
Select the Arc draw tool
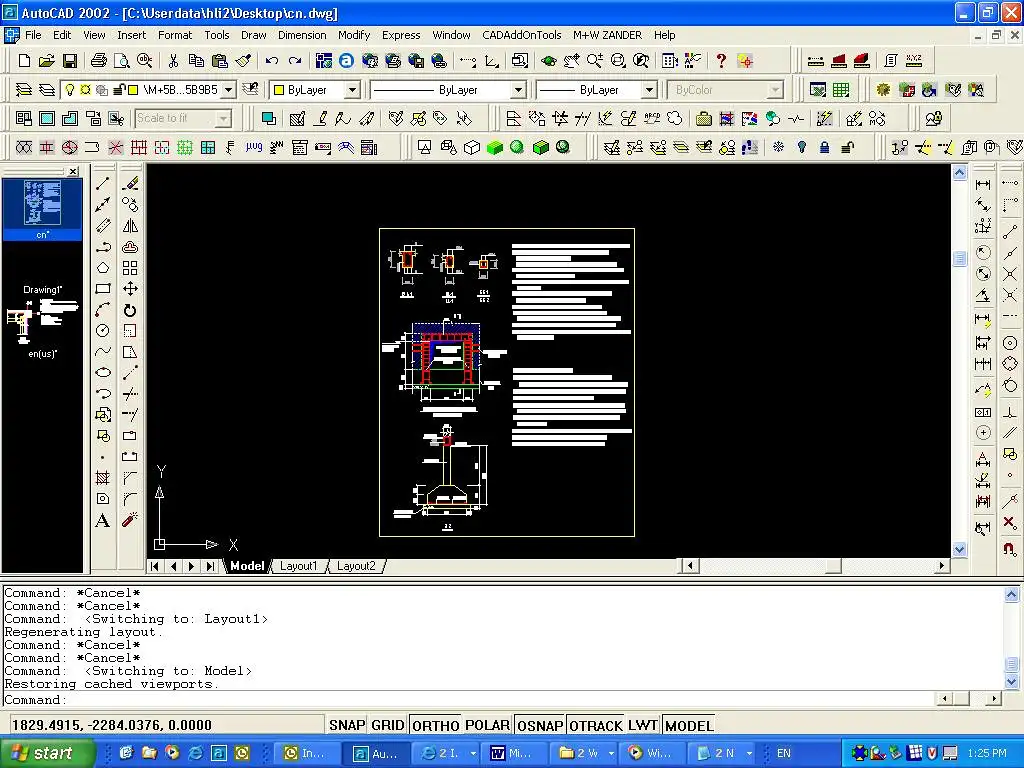point(103,310)
